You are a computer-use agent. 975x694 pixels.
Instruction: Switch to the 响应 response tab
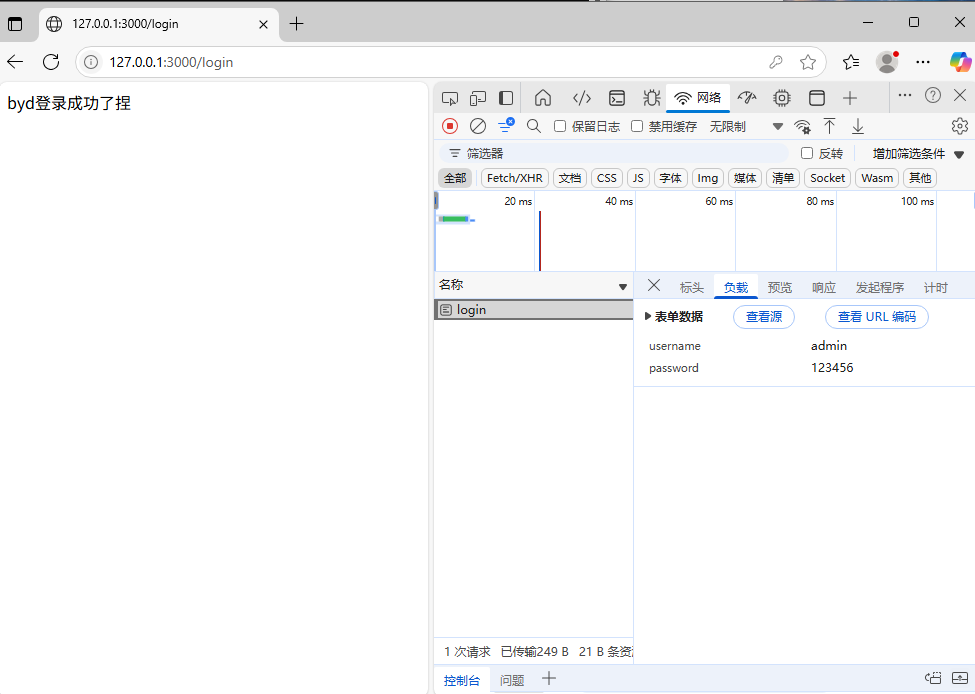pos(824,287)
